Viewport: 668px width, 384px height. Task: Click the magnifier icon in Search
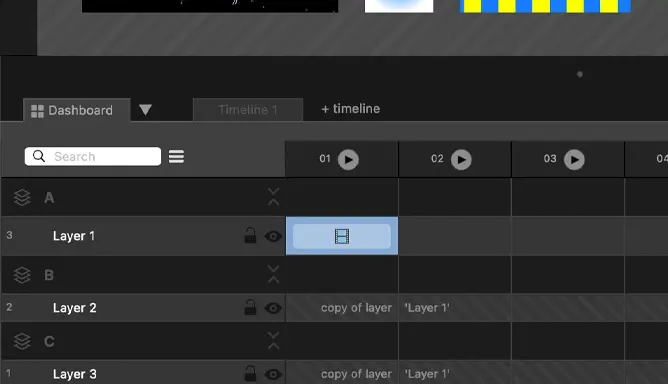coord(39,156)
